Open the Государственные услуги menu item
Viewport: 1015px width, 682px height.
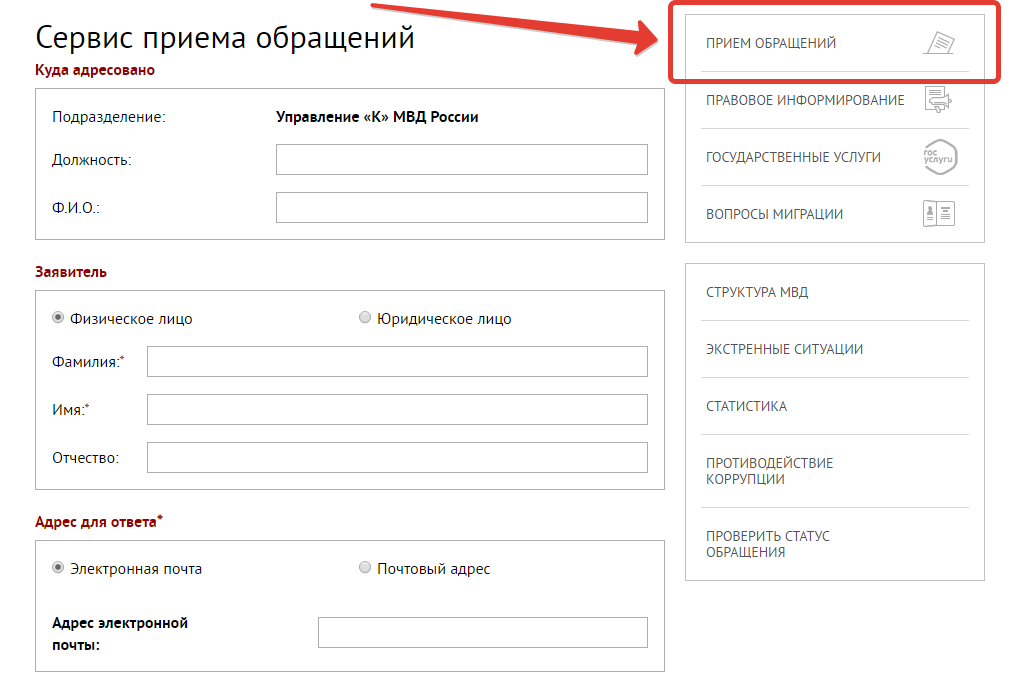point(793,157)
